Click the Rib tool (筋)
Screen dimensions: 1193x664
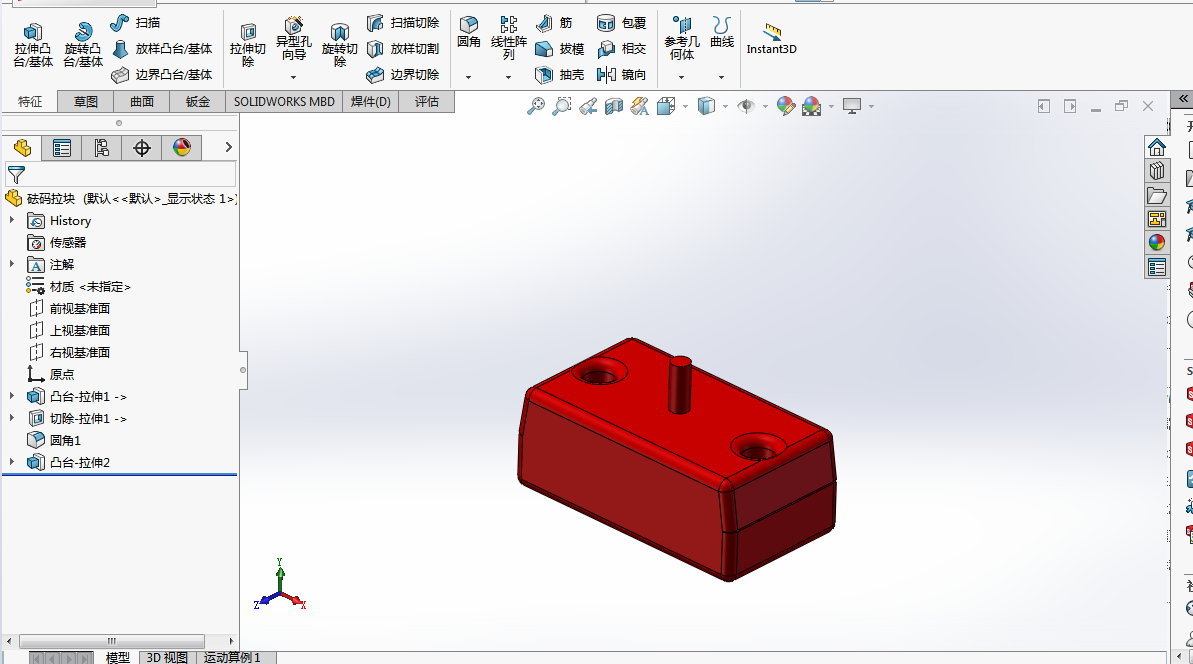click(554, 23)
